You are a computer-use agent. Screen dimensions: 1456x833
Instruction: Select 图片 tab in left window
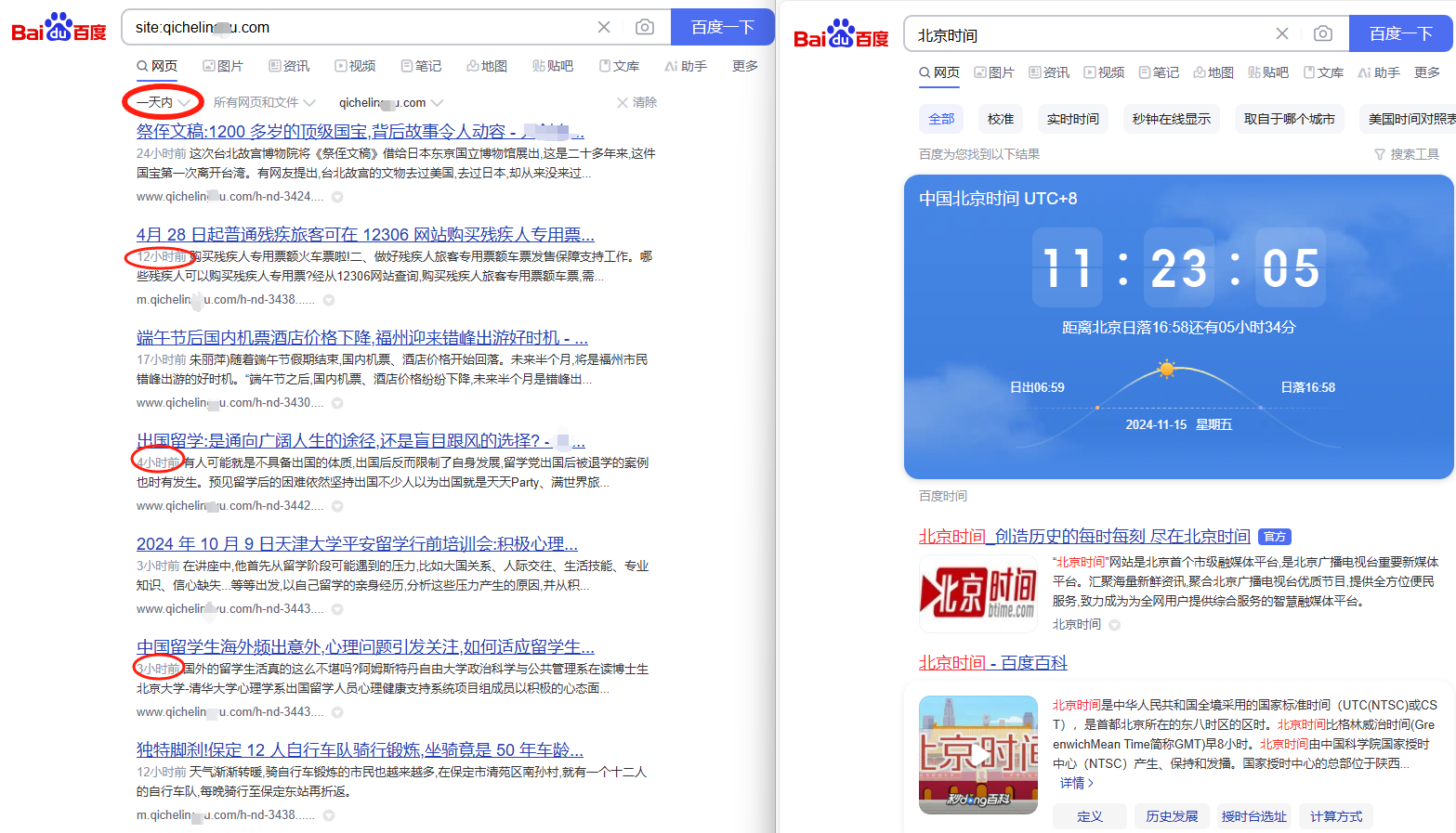(x=223, y=66)
